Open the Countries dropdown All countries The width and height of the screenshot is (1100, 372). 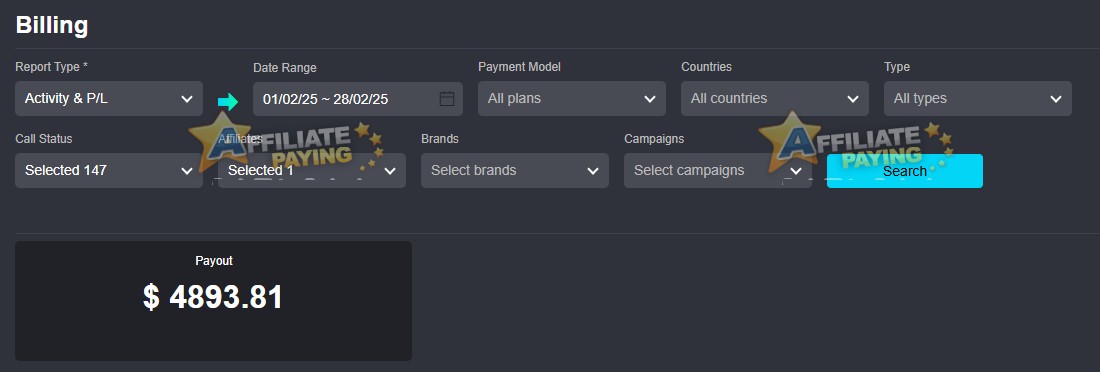(x=774, y=98)
